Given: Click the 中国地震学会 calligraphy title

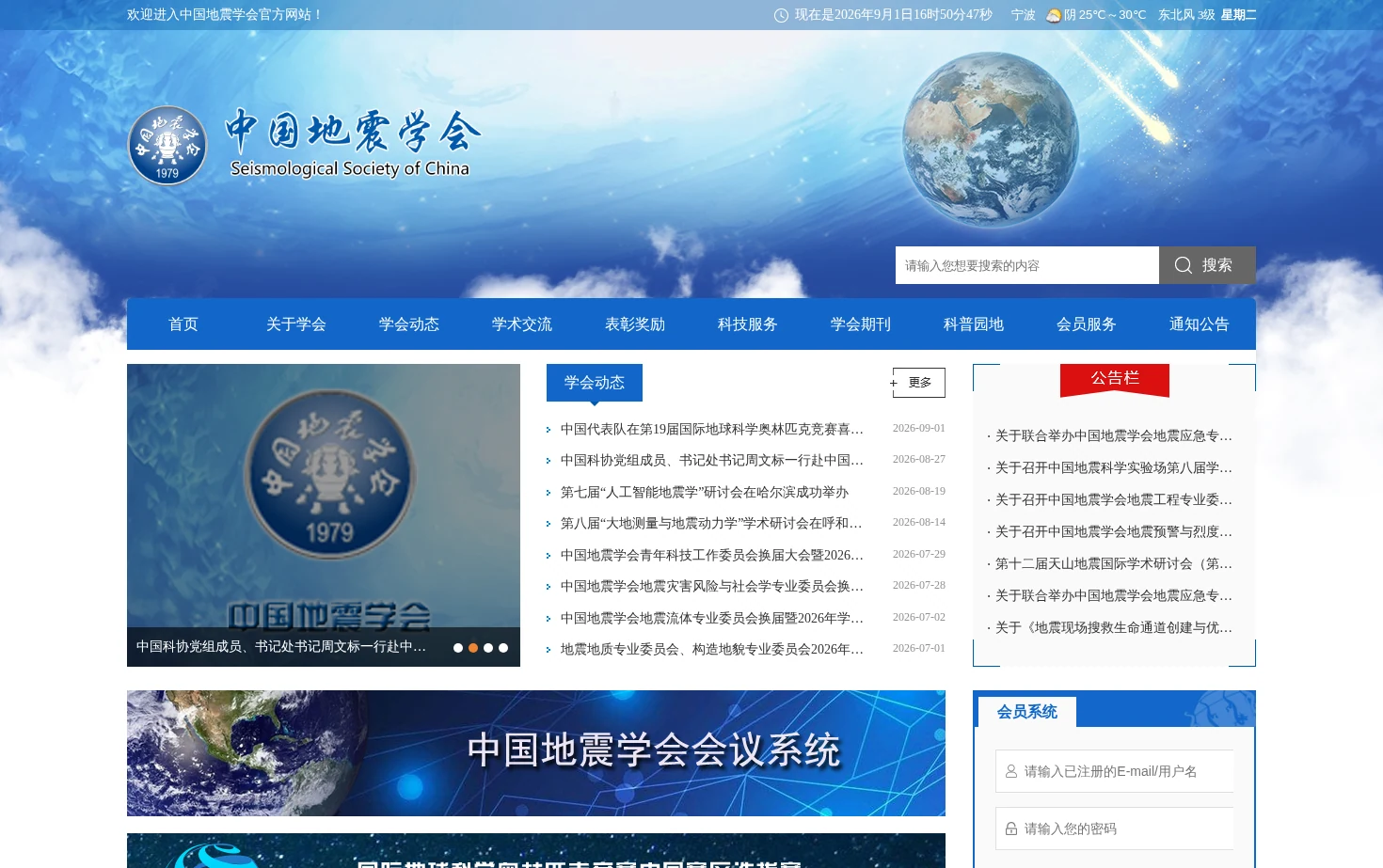Looking at the screenshot, I should coord(353,131).
